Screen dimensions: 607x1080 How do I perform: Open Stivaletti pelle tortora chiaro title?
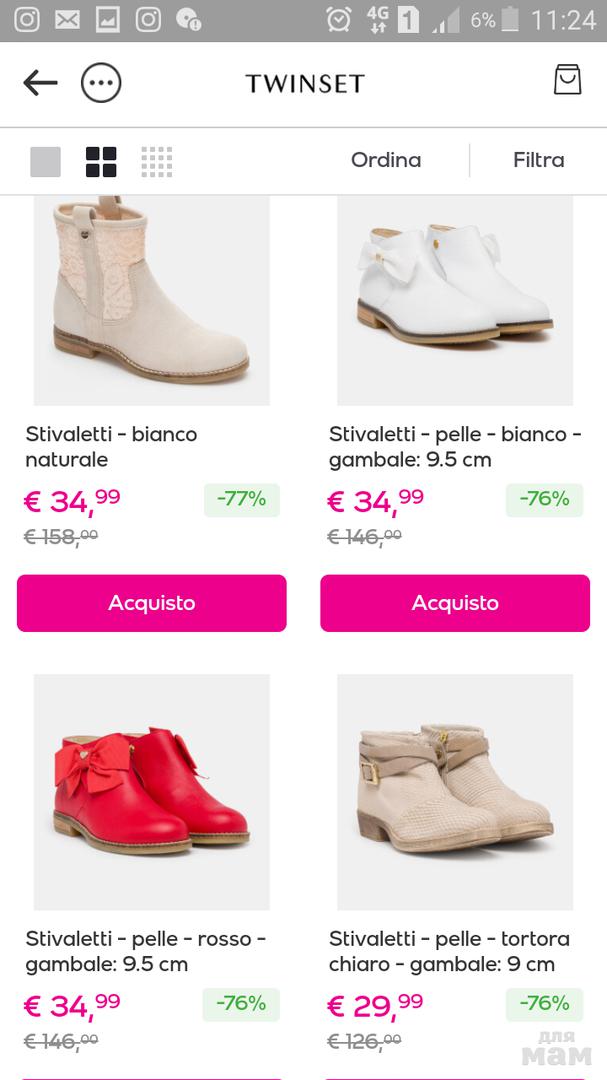pos(449,951)
